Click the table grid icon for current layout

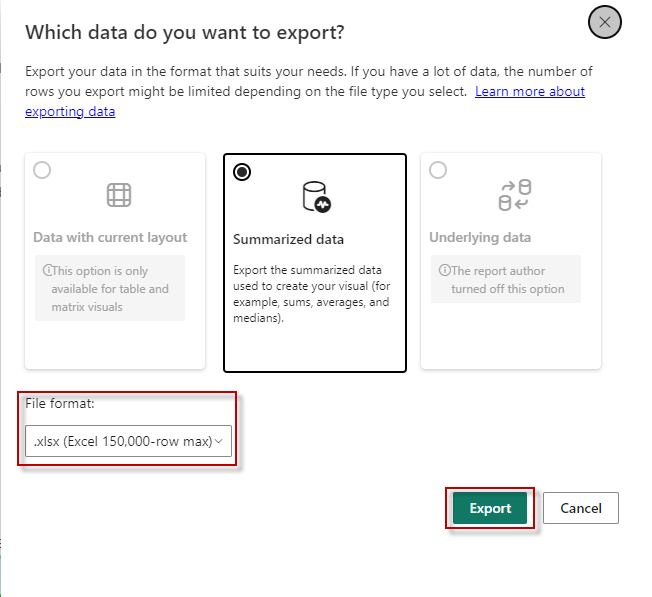(119, 195)
